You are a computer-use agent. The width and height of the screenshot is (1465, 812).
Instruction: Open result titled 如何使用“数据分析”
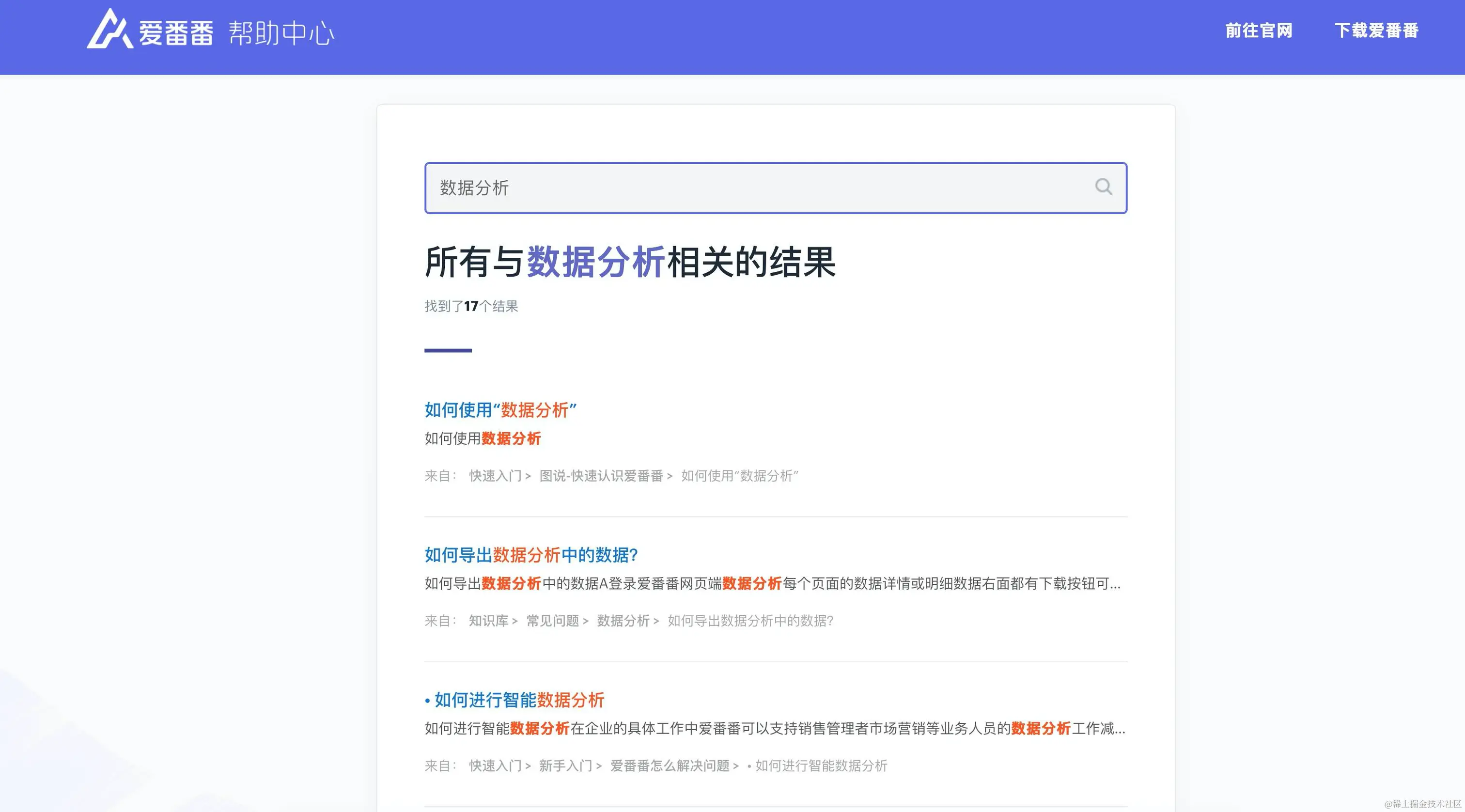click(x=500, y=410)
